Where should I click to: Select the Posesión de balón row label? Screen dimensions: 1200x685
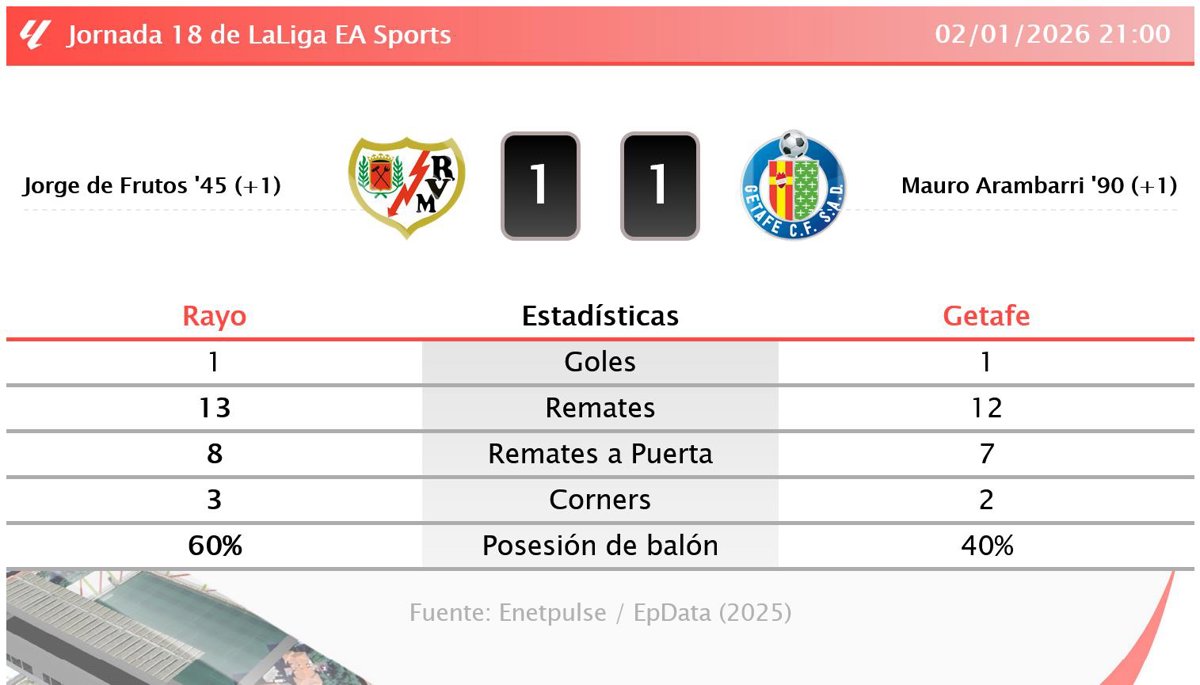pyautogui.click(x=600, y=546)
